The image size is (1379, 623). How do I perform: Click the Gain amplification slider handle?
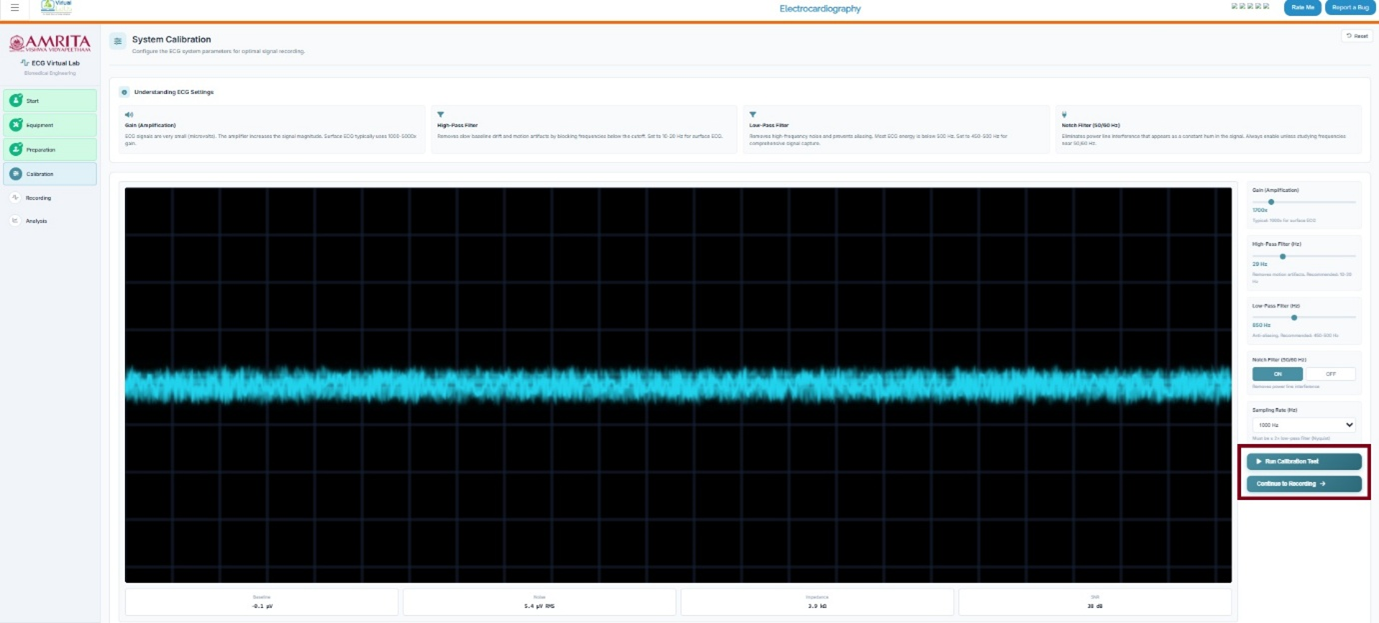pyautogui.click(x=1271, y=202)
